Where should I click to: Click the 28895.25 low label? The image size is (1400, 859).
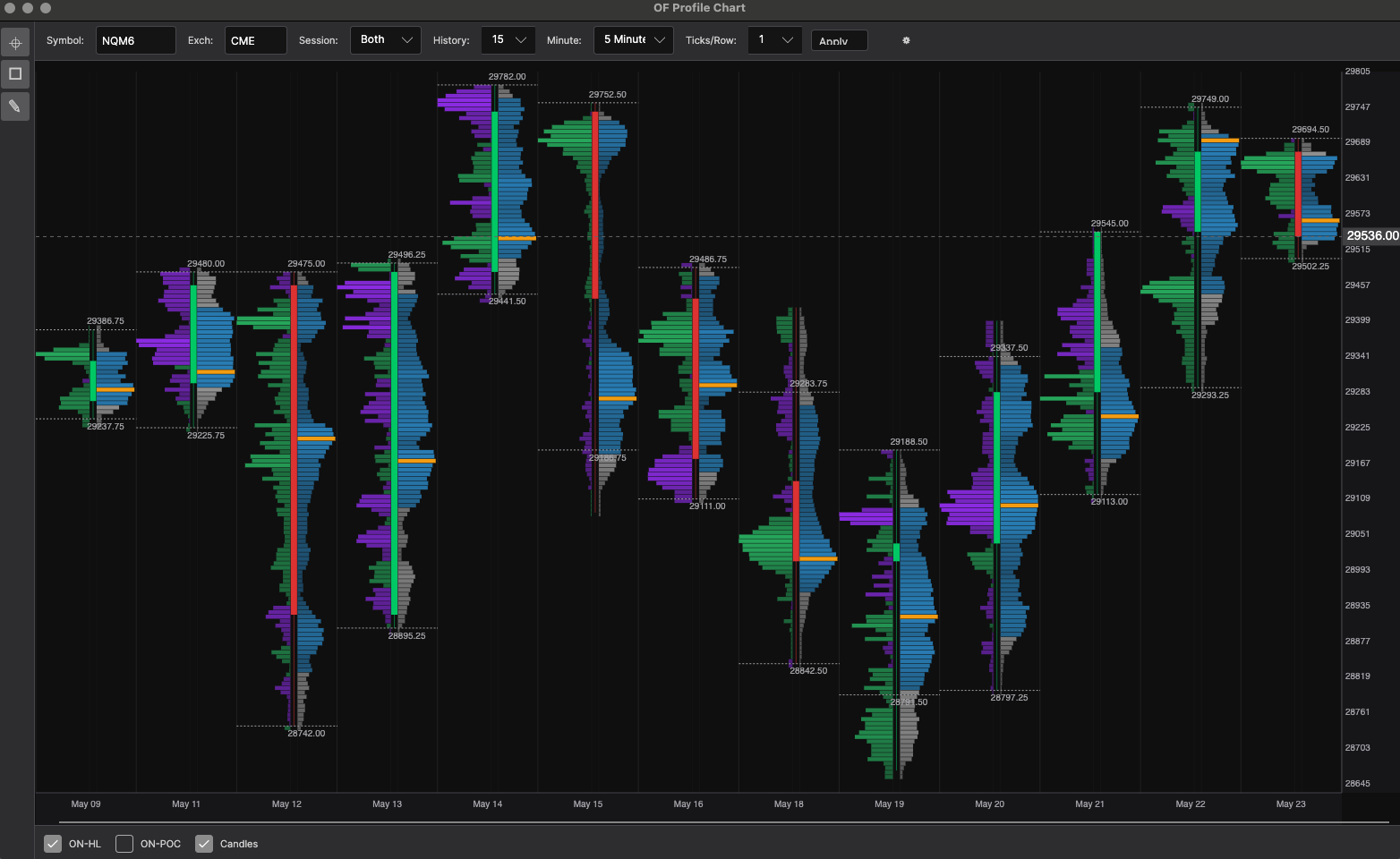(x=406, y=635)
